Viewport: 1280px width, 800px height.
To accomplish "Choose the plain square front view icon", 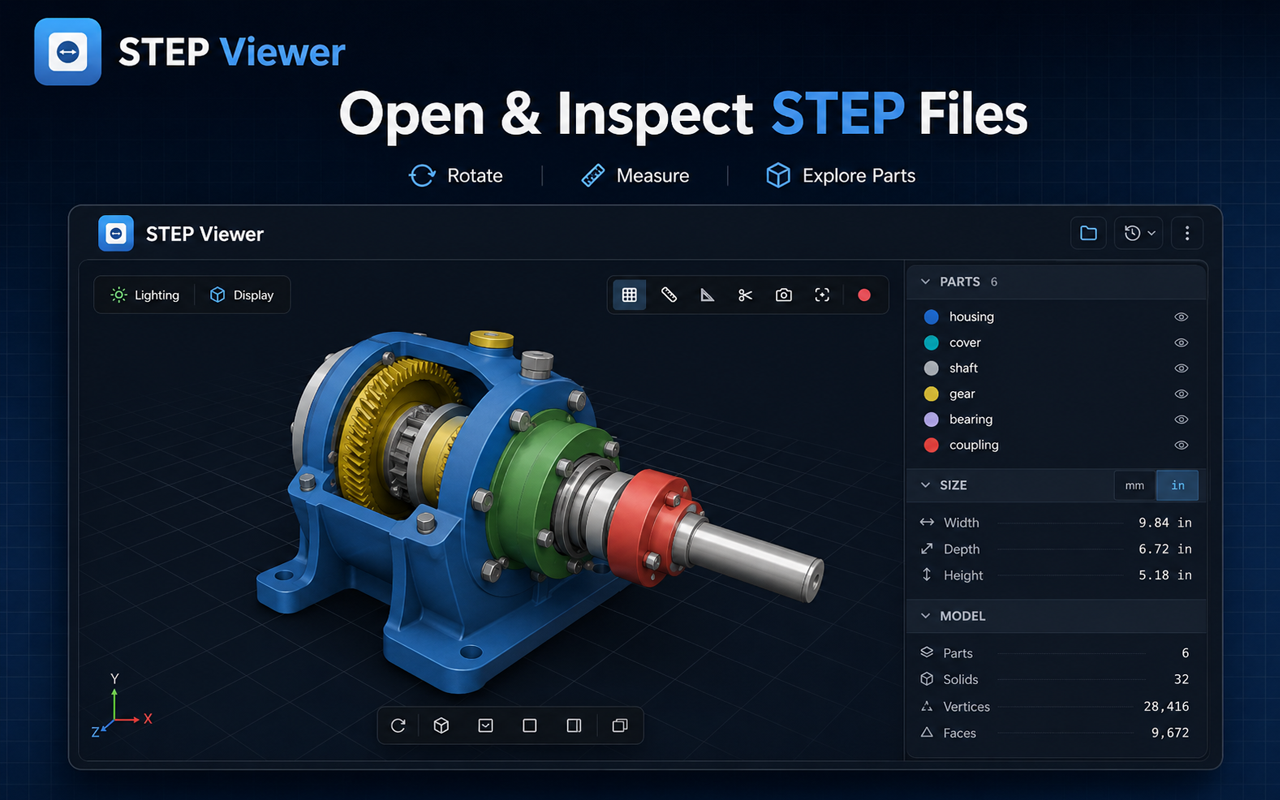I will [530, 726].
